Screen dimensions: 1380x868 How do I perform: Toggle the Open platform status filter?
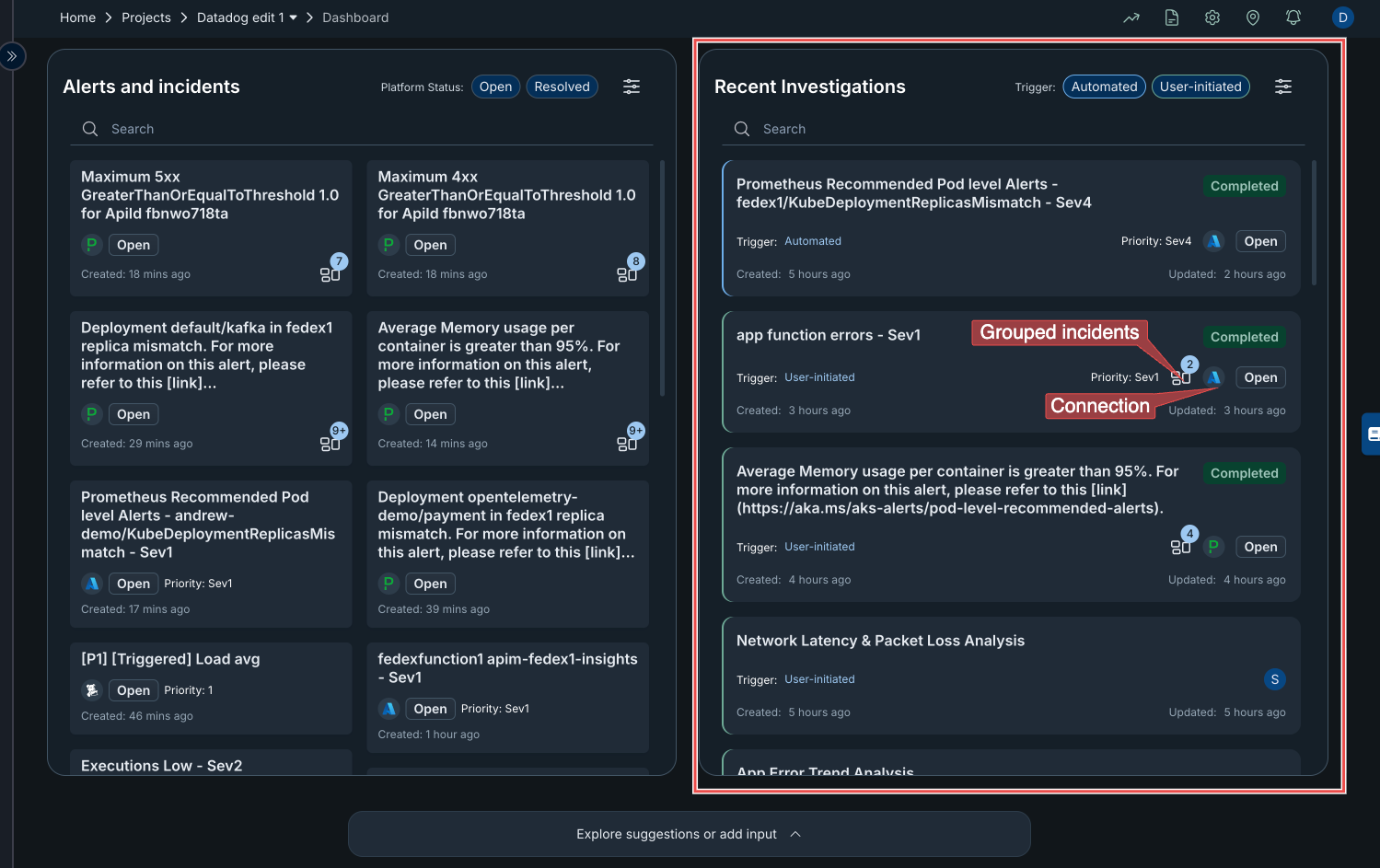[x=495, y=87]
